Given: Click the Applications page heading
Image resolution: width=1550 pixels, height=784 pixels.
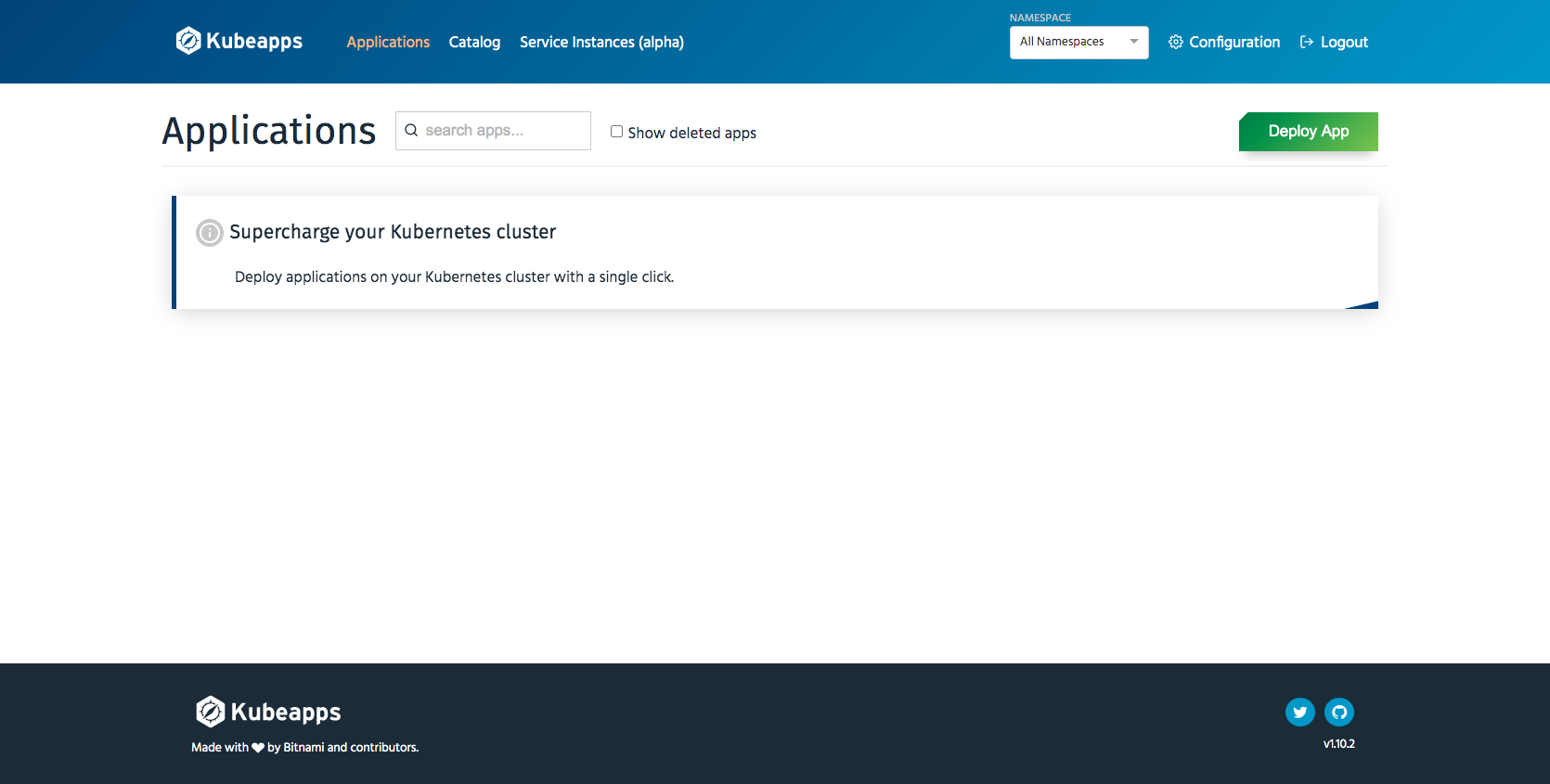Looking at the screenshot, I should point(269,131).
